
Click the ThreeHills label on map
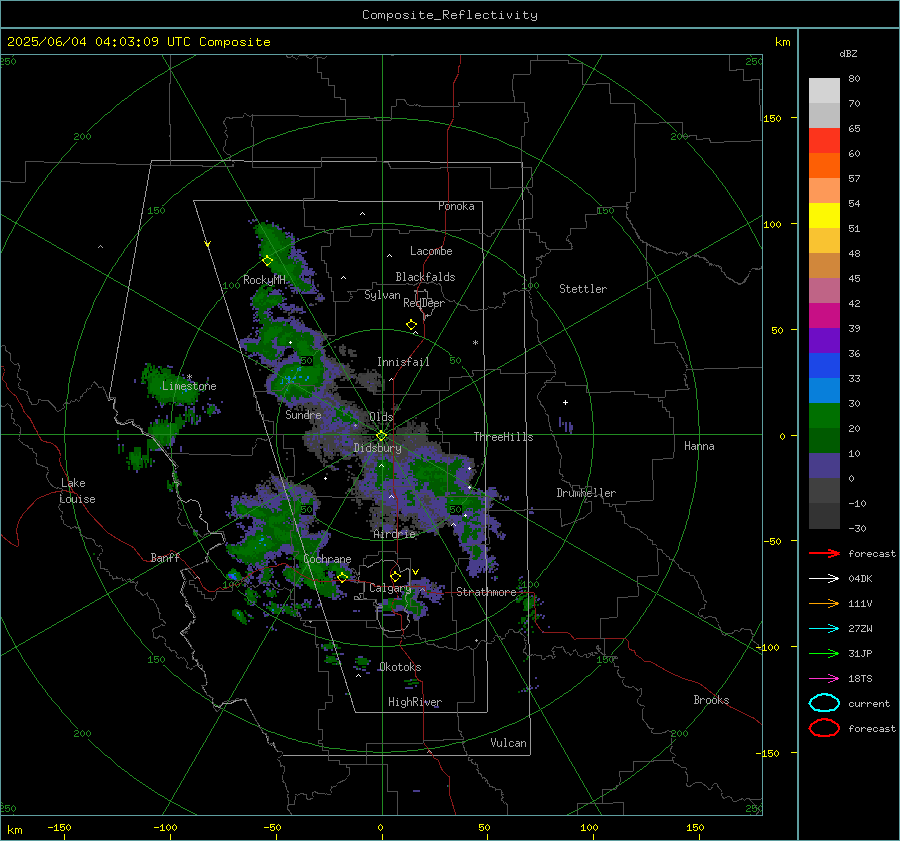503,437
